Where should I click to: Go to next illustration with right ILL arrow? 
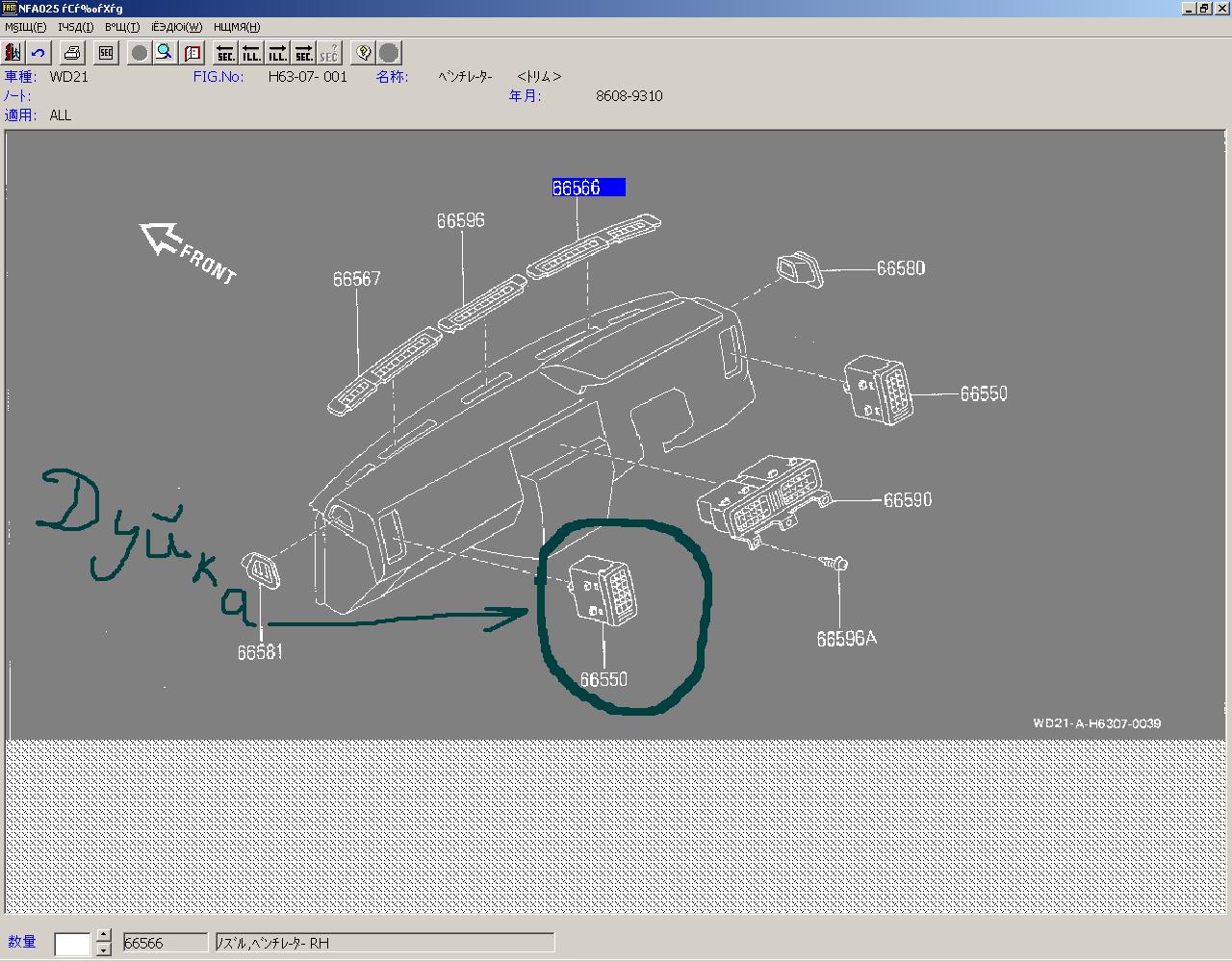277,53
